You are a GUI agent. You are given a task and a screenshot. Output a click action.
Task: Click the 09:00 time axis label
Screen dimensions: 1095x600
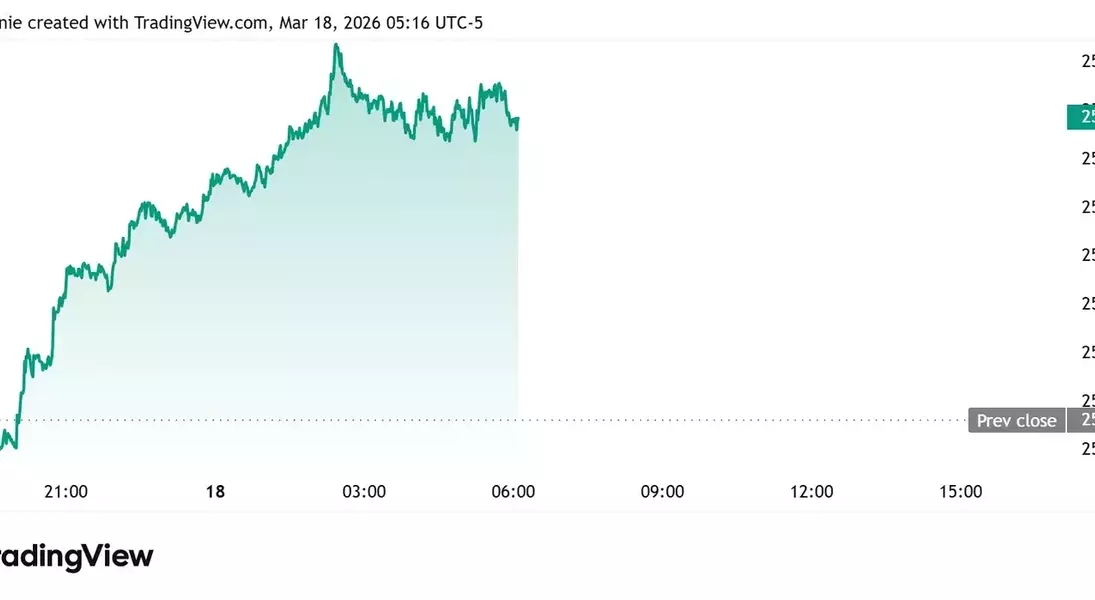[662, 492]
